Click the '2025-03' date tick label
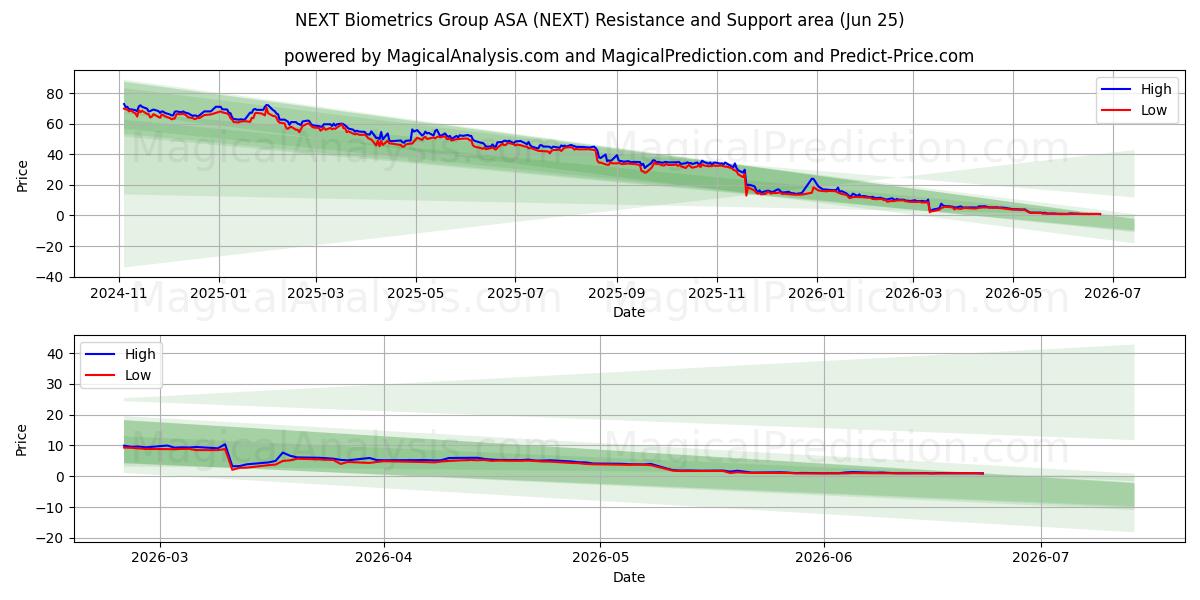1200x600 pixels. tap(316, 295)
